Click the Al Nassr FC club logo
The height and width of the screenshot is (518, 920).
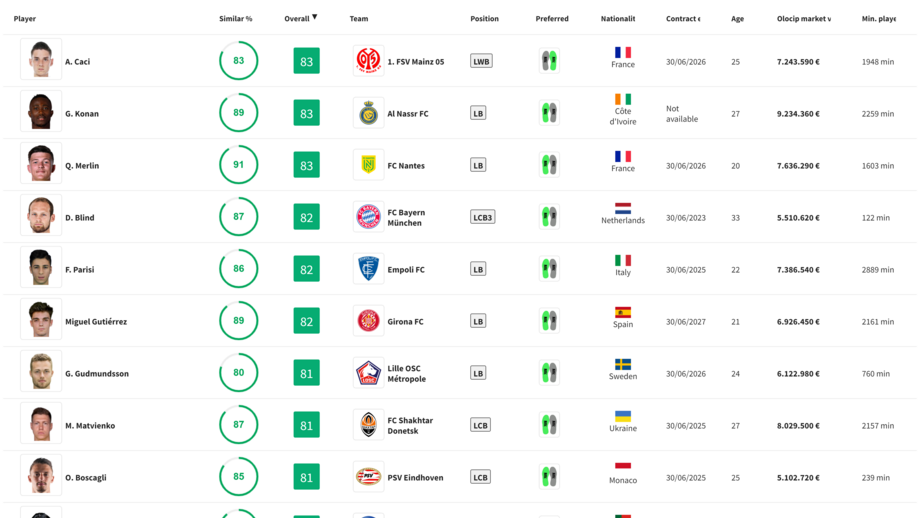(x=368, y=113)
